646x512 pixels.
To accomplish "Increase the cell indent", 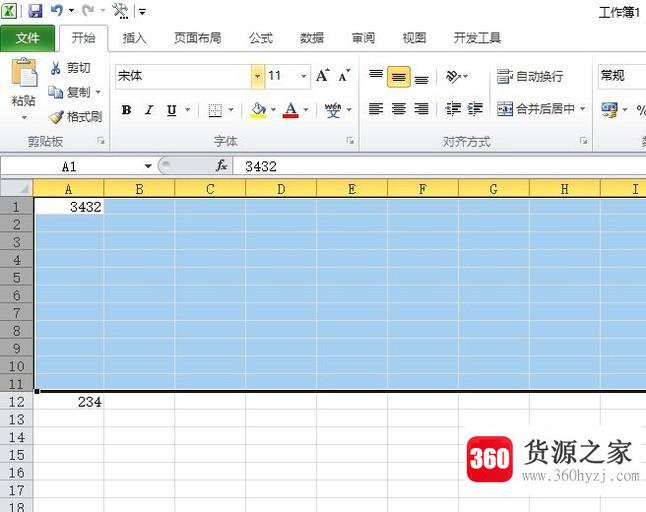I will click(x=475, y=109).
